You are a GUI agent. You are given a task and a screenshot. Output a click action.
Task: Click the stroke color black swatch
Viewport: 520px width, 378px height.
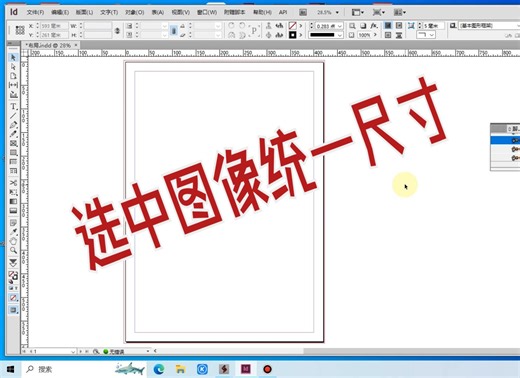292,35
